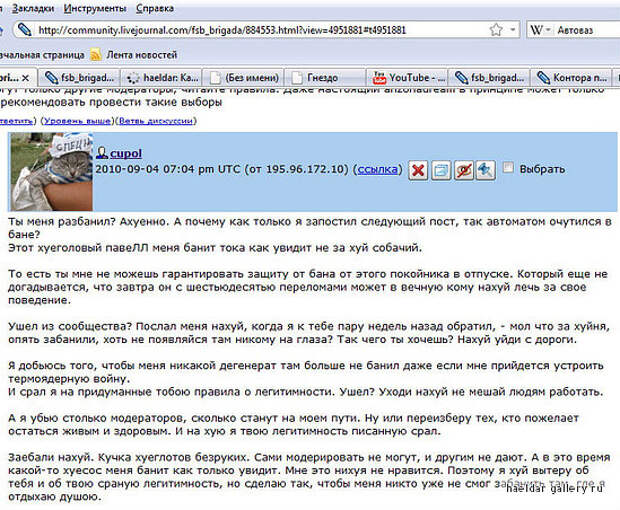Switch to the (Без имени) tab
Viewport: 620px width, 510px height.
pyautogui.click(x=244, y=78)
